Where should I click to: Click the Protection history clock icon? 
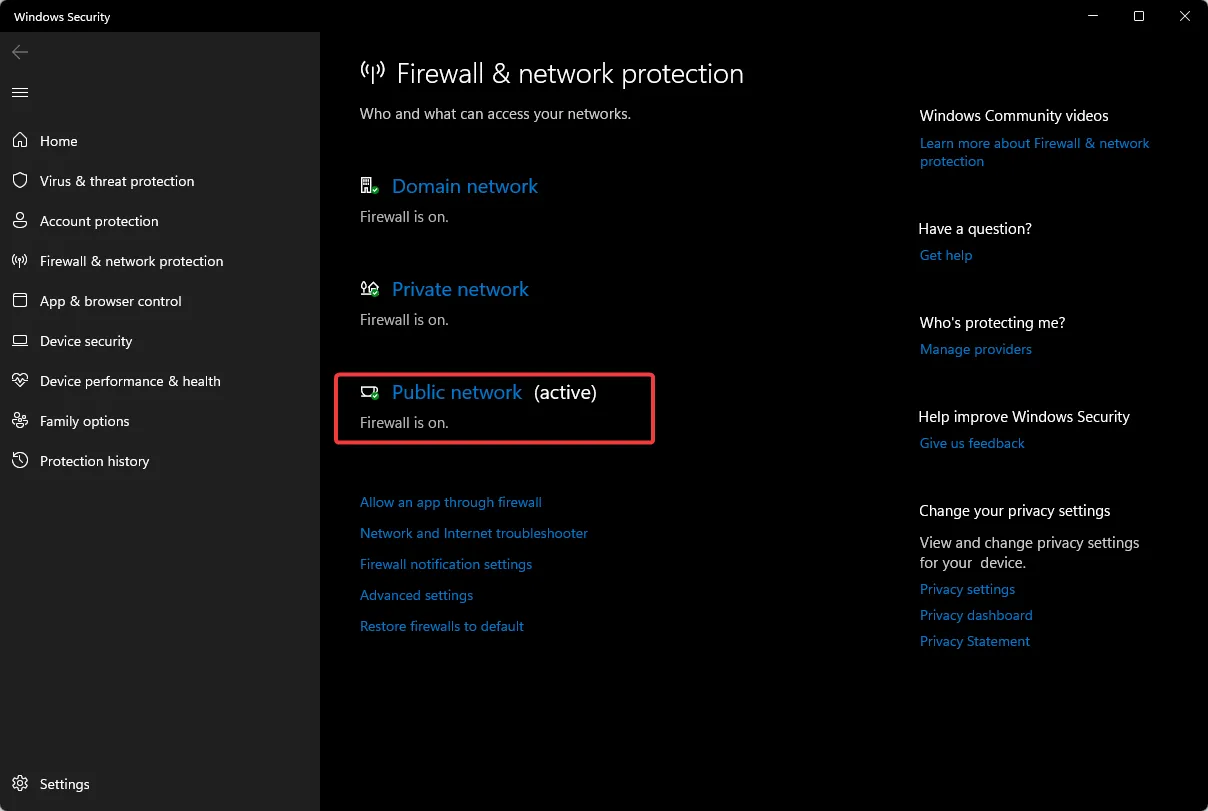20,461
